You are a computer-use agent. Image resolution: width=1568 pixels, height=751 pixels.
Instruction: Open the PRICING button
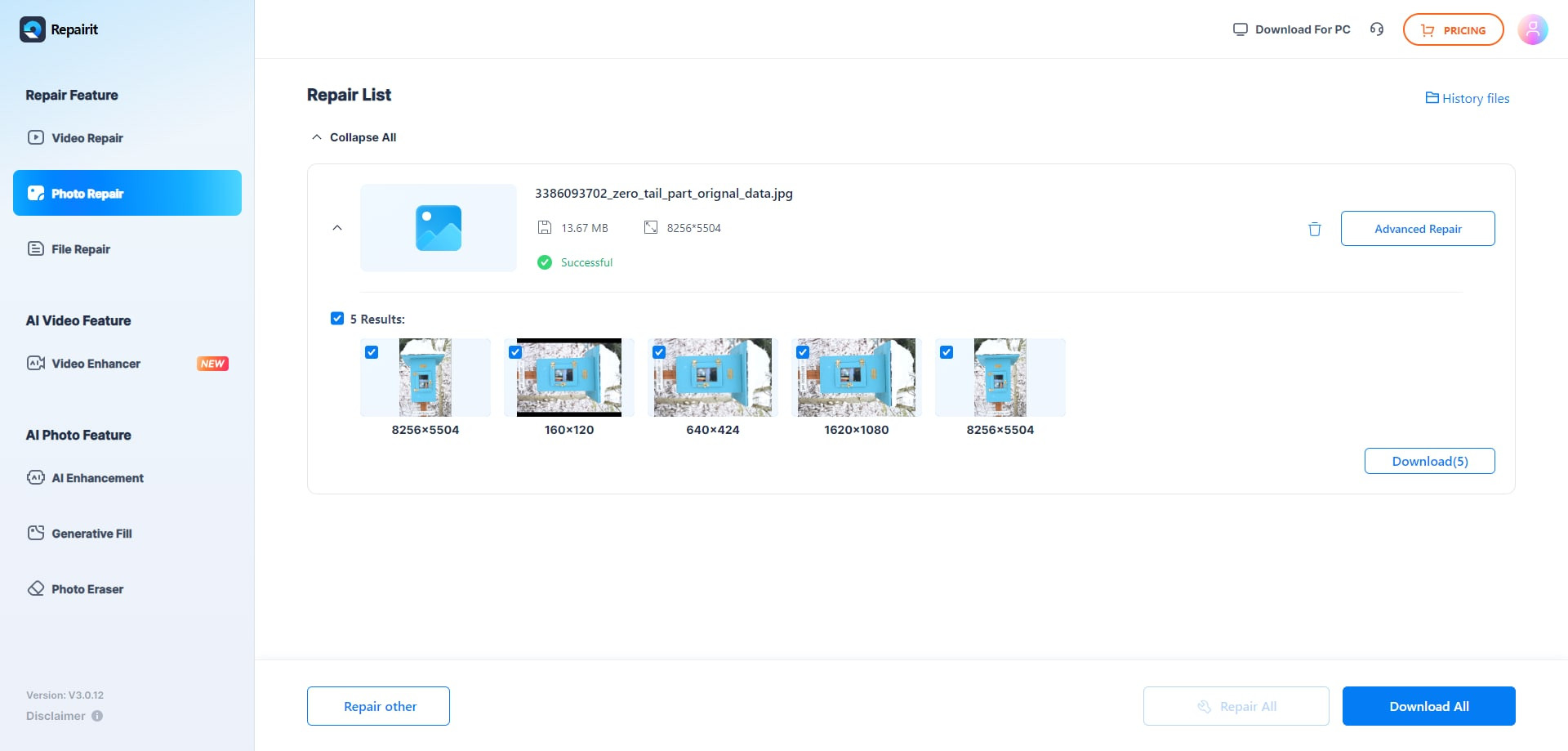(1453, 29)
